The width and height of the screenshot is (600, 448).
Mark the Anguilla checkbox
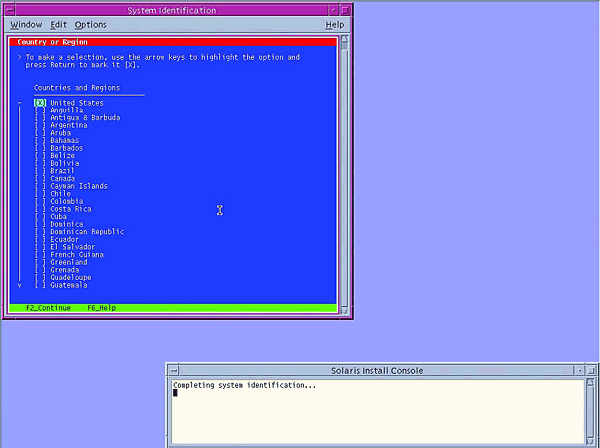coord(40,110)
